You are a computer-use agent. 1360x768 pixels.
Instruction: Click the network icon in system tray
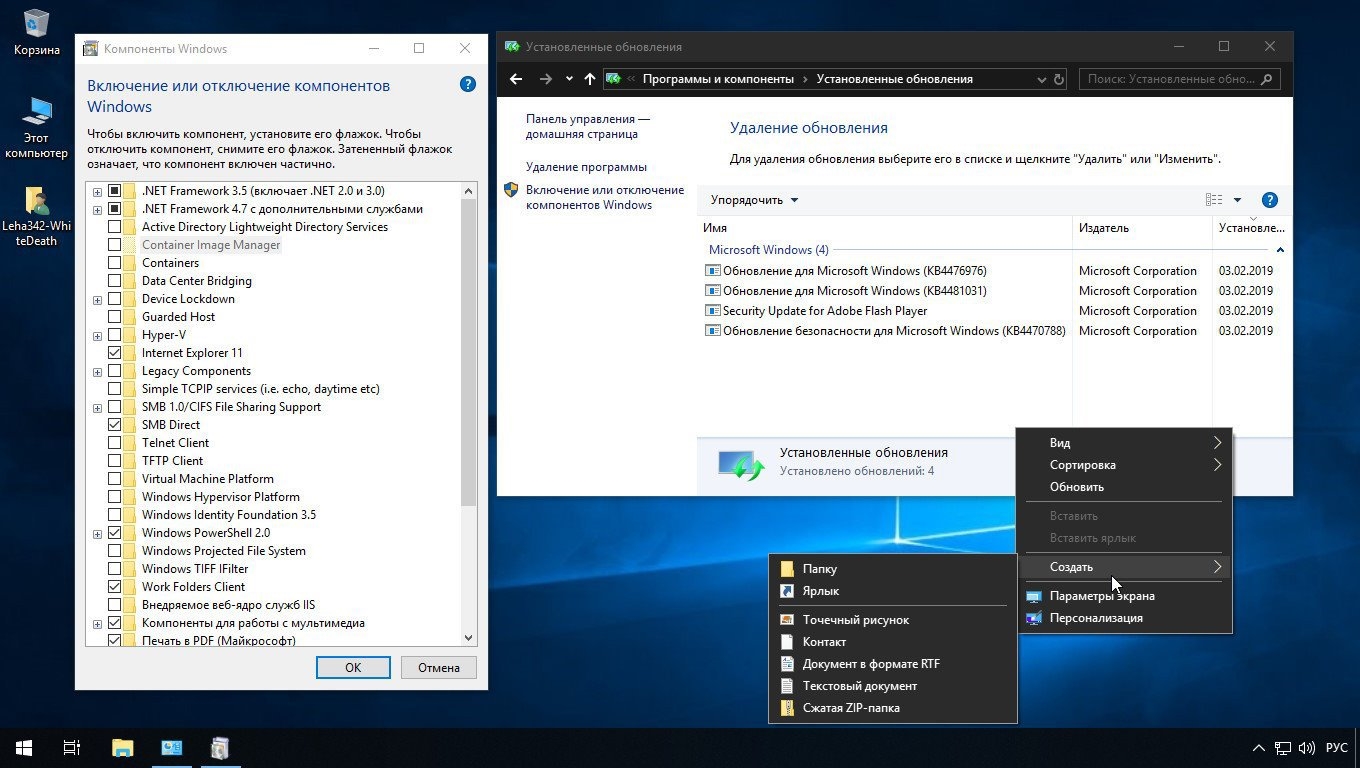coord(1283,748)
